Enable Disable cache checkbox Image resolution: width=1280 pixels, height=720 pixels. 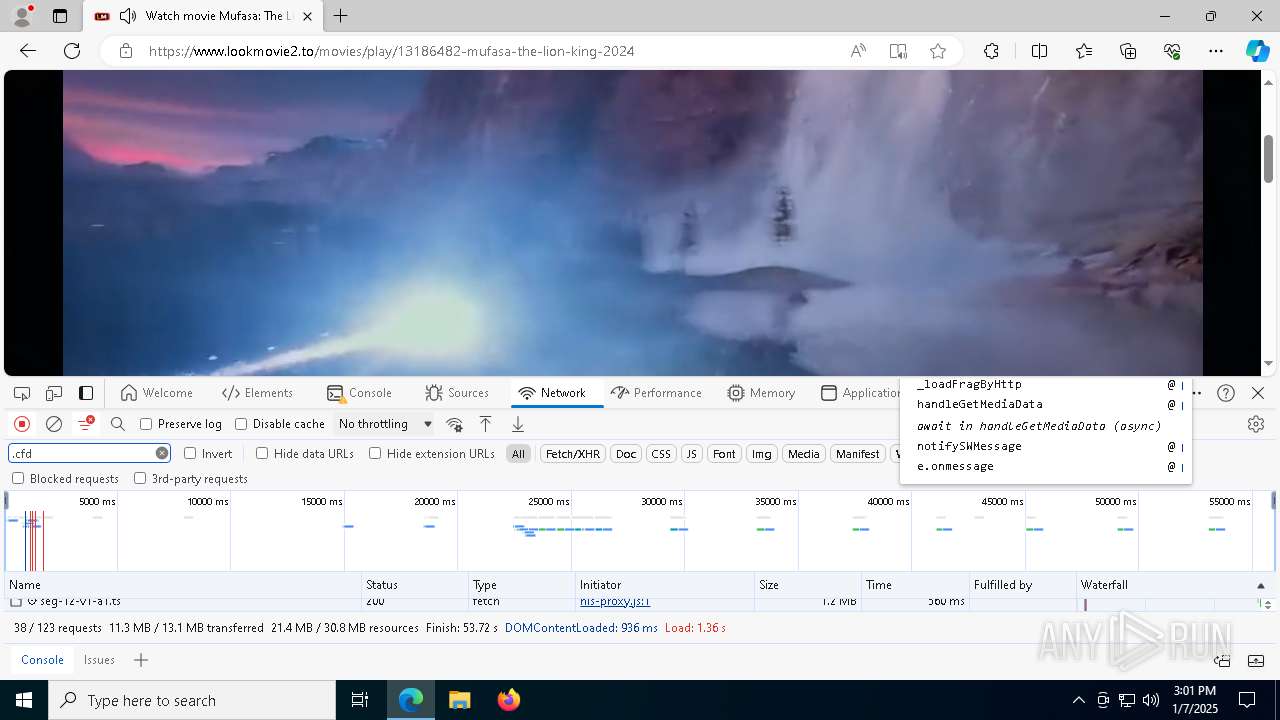241,424
